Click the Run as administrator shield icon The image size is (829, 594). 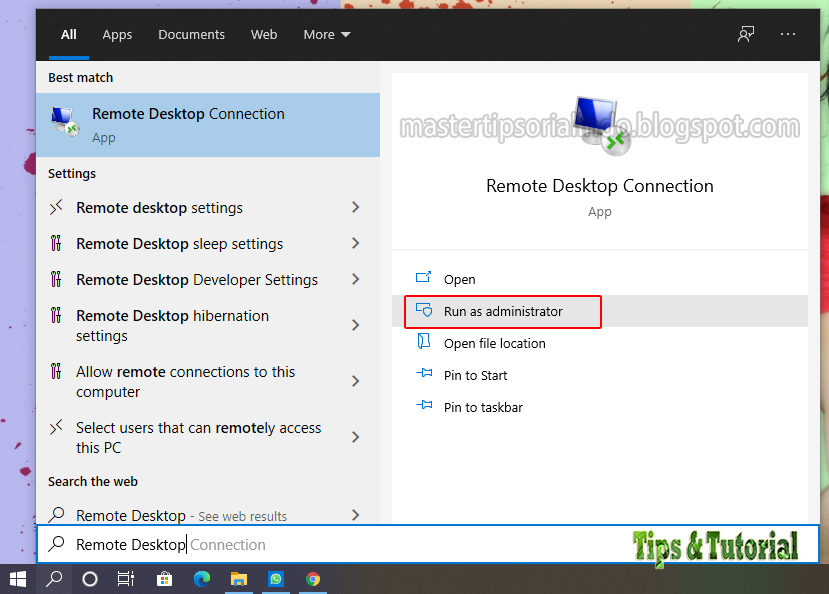(x=424, y=310)
